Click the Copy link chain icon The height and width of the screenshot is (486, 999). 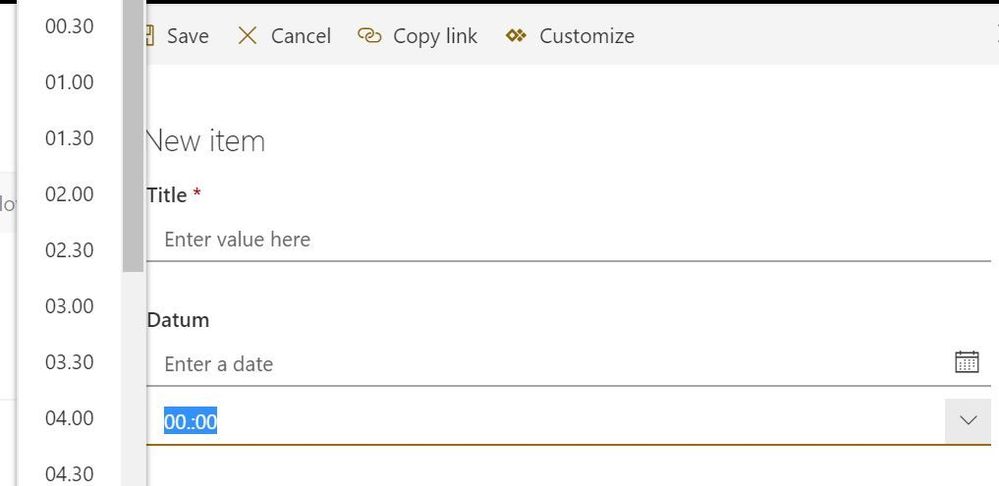tap(370, 36)
